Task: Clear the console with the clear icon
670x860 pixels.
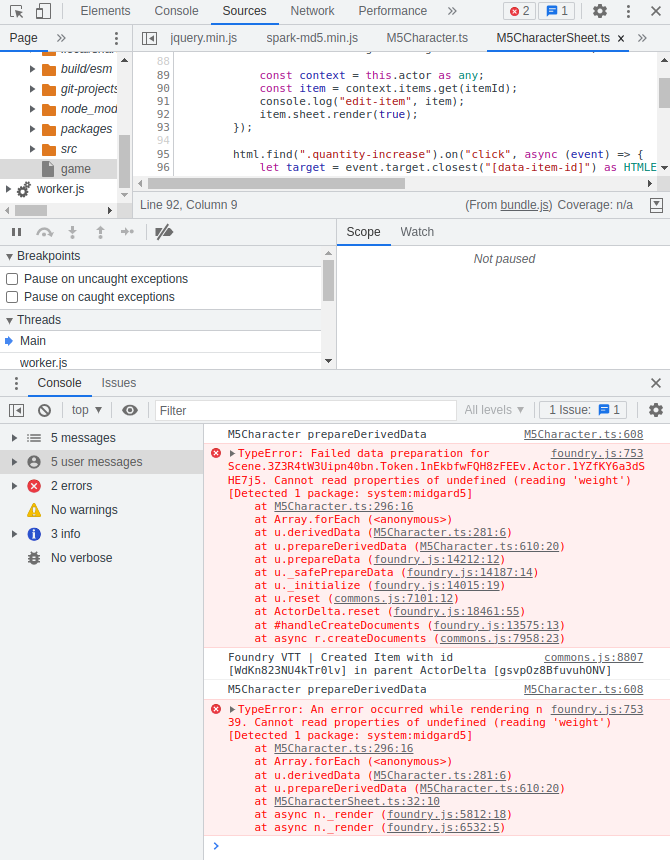Action: click(x=44, y=410)
